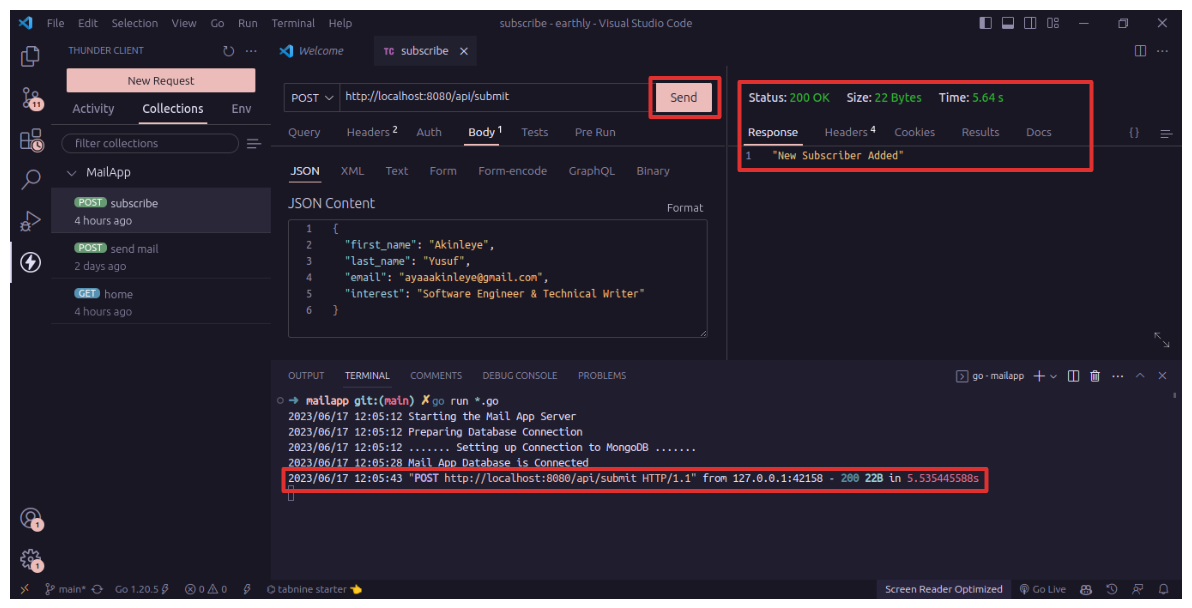Open the Extensions view icon

pos(30,140)
